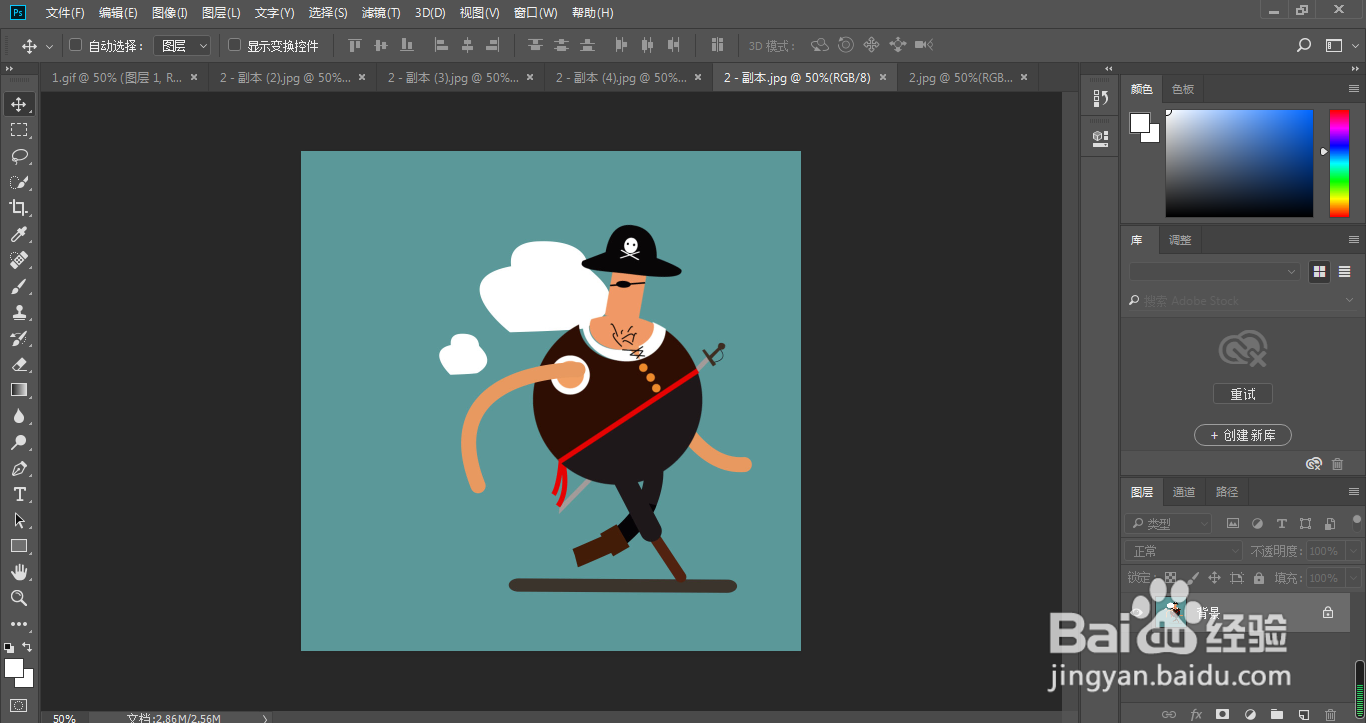Add a layer mask
The width and height of the screenshot is (1366, 723).
(x=1222, y=714)
